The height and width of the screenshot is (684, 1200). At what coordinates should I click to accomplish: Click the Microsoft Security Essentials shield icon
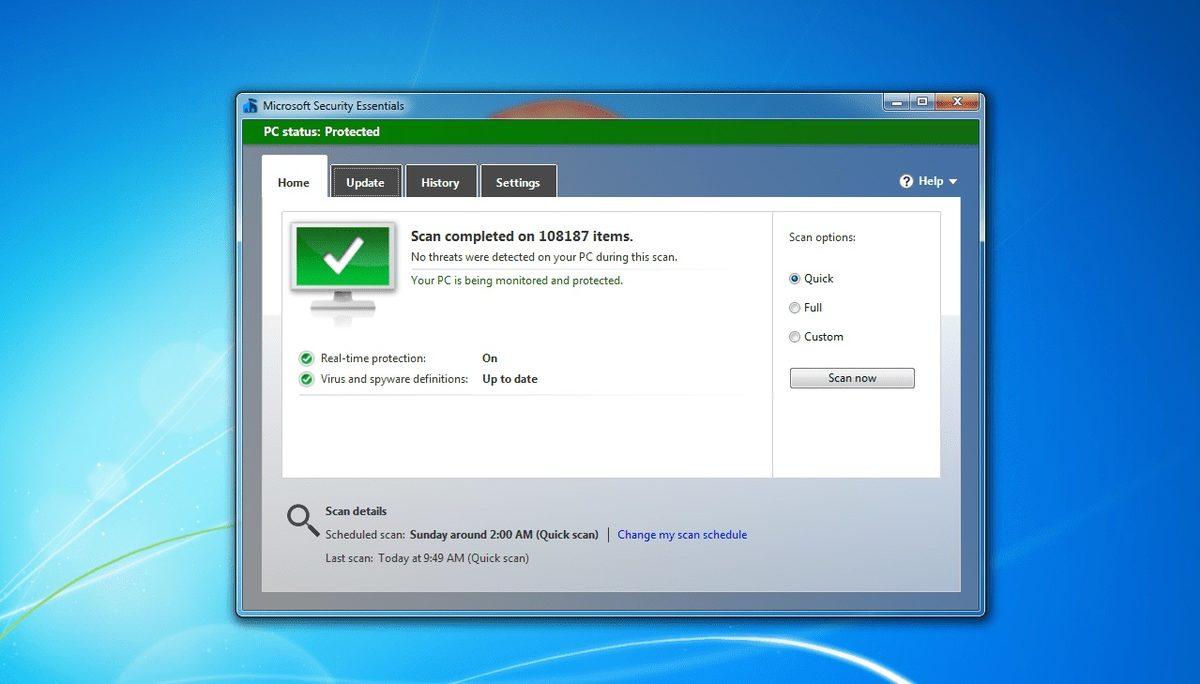(x=250, y=105)
